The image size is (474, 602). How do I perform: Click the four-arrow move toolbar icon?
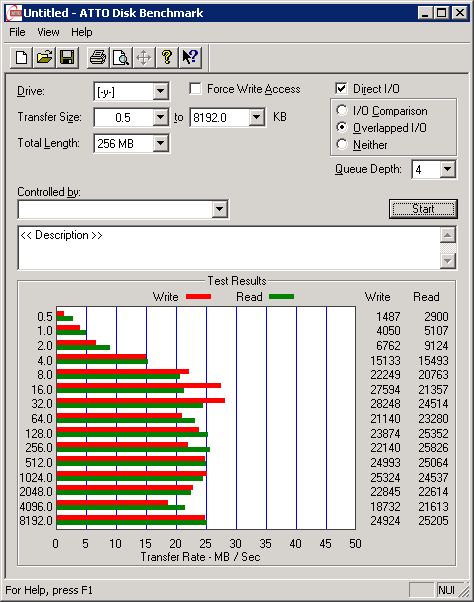click(x=144, y=58)
